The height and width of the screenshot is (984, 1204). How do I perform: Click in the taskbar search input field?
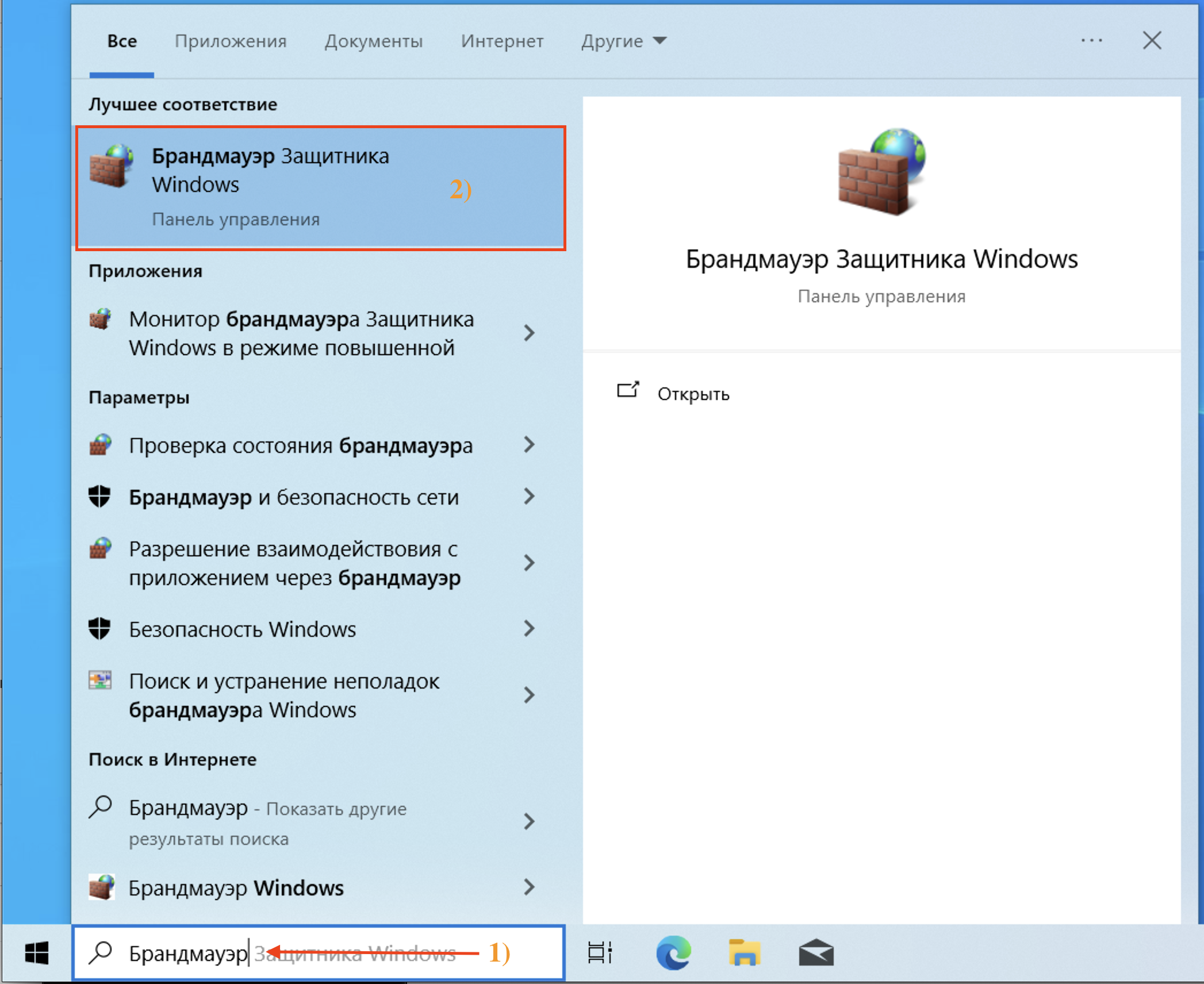(319, 953)
